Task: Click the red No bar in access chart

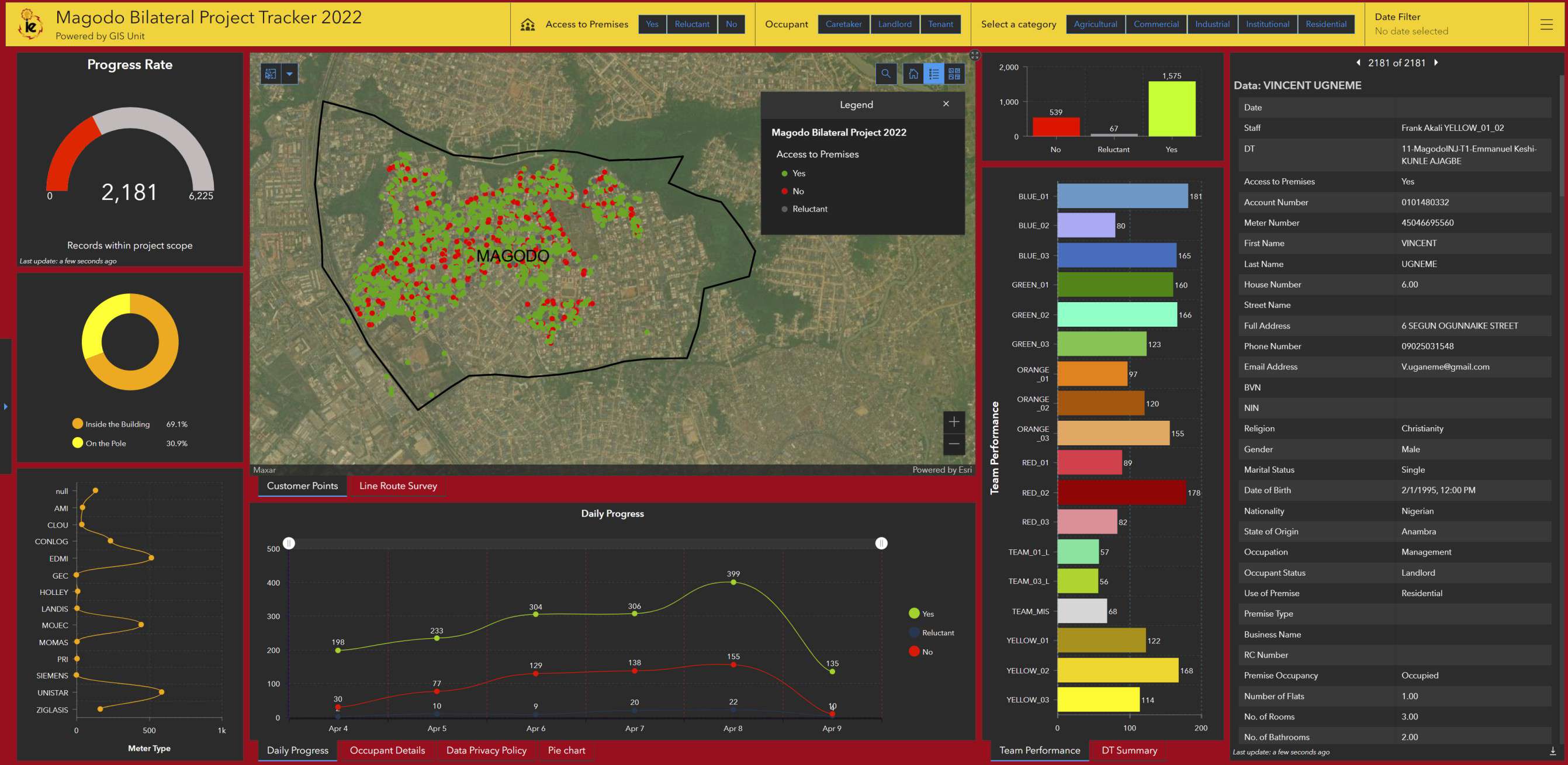Action: click(x=1055, y=127)
